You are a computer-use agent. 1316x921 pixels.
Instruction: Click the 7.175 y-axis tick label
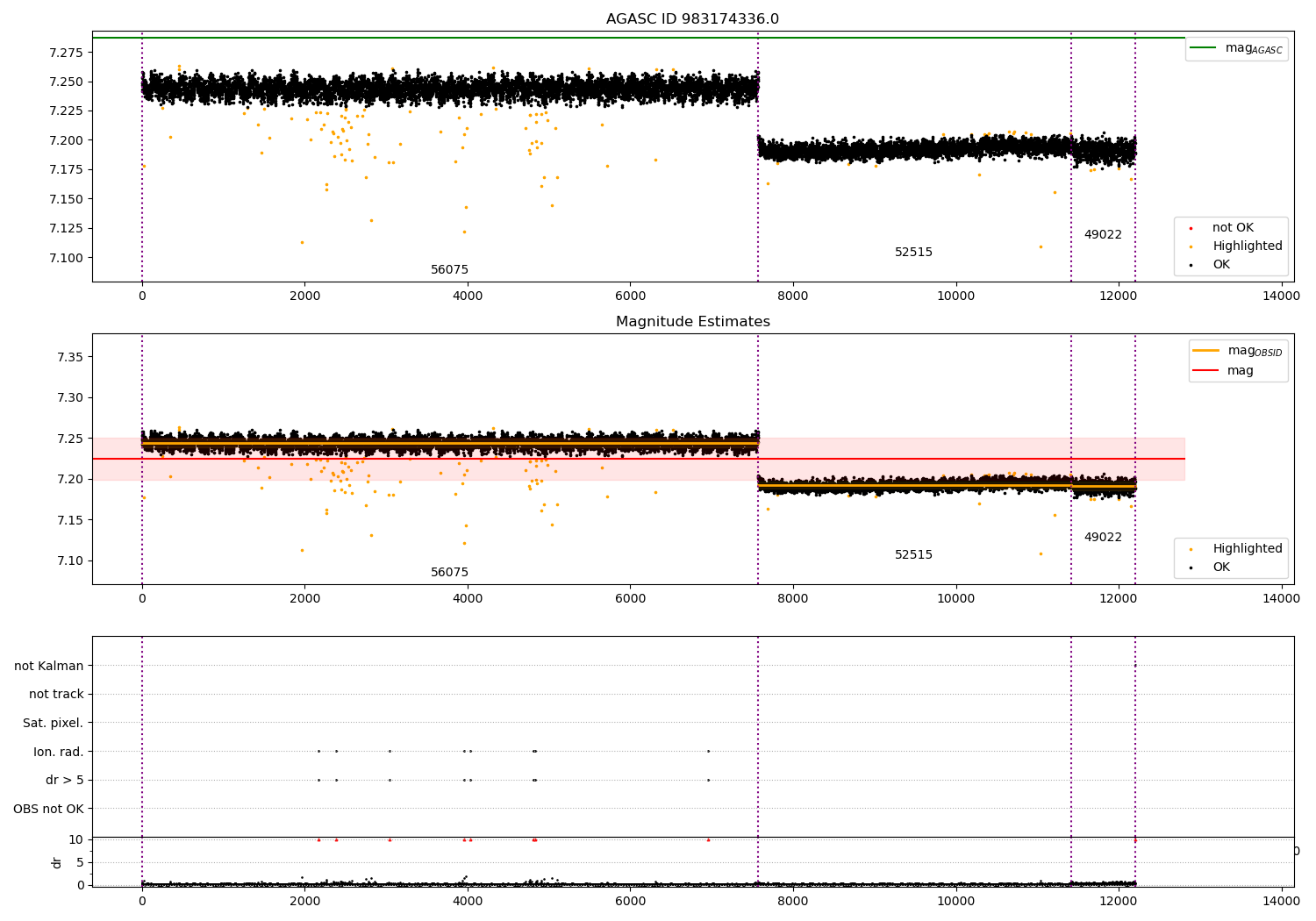coord(66,169)
